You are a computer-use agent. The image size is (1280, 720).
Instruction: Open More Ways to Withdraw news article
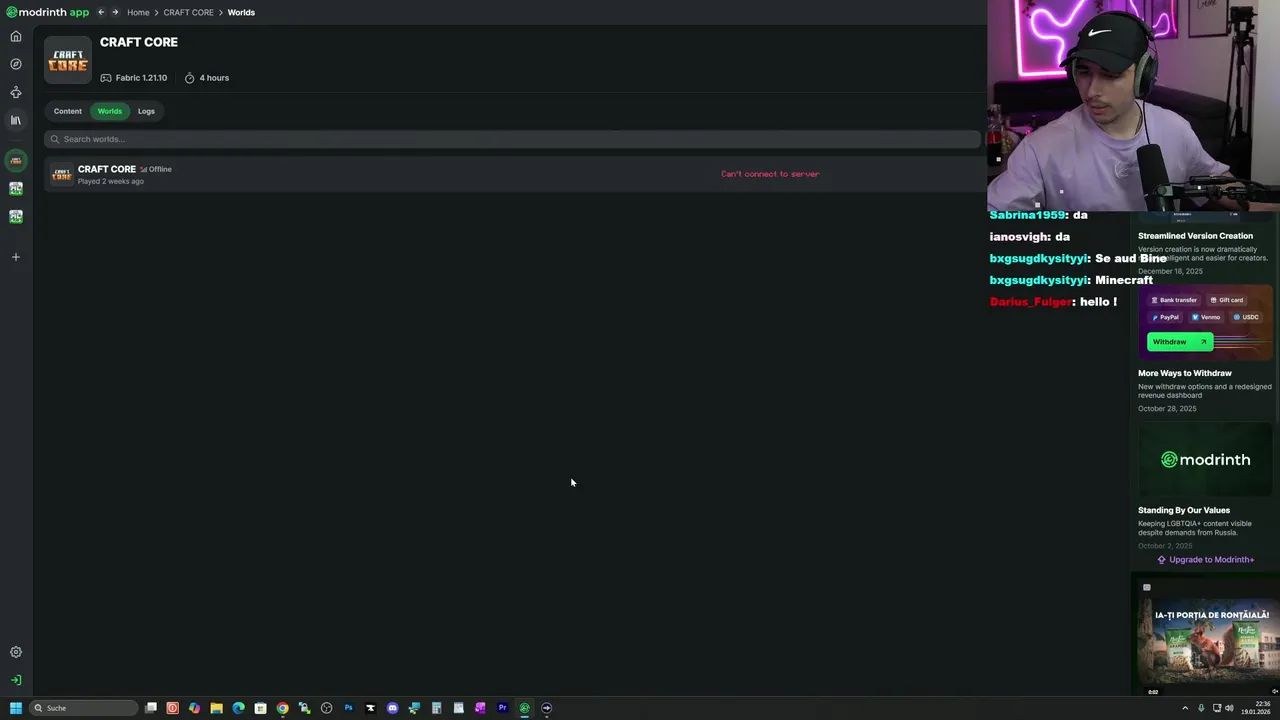click(1185, 373)
